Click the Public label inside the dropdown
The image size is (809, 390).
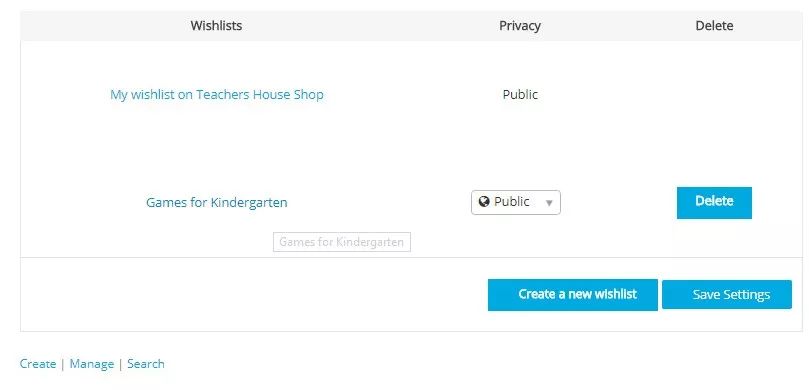[x=512, y=202]
